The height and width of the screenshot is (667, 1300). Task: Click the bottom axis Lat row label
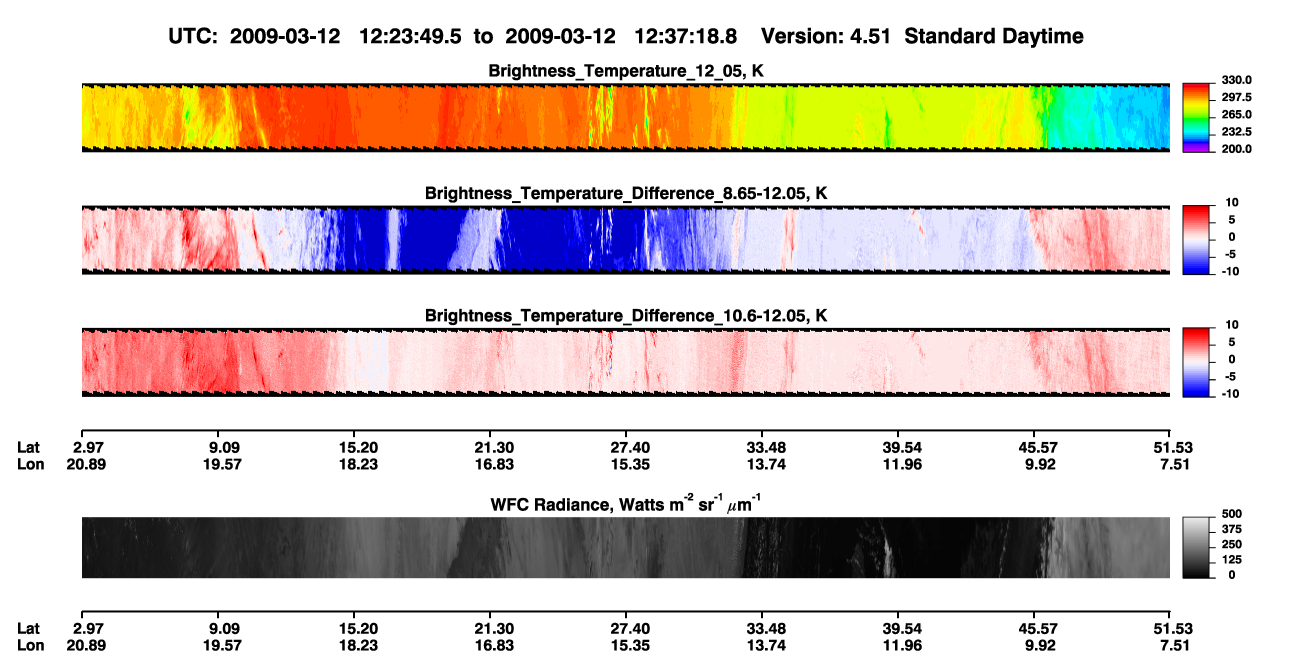pyautogui.click(x=28, y=629)
